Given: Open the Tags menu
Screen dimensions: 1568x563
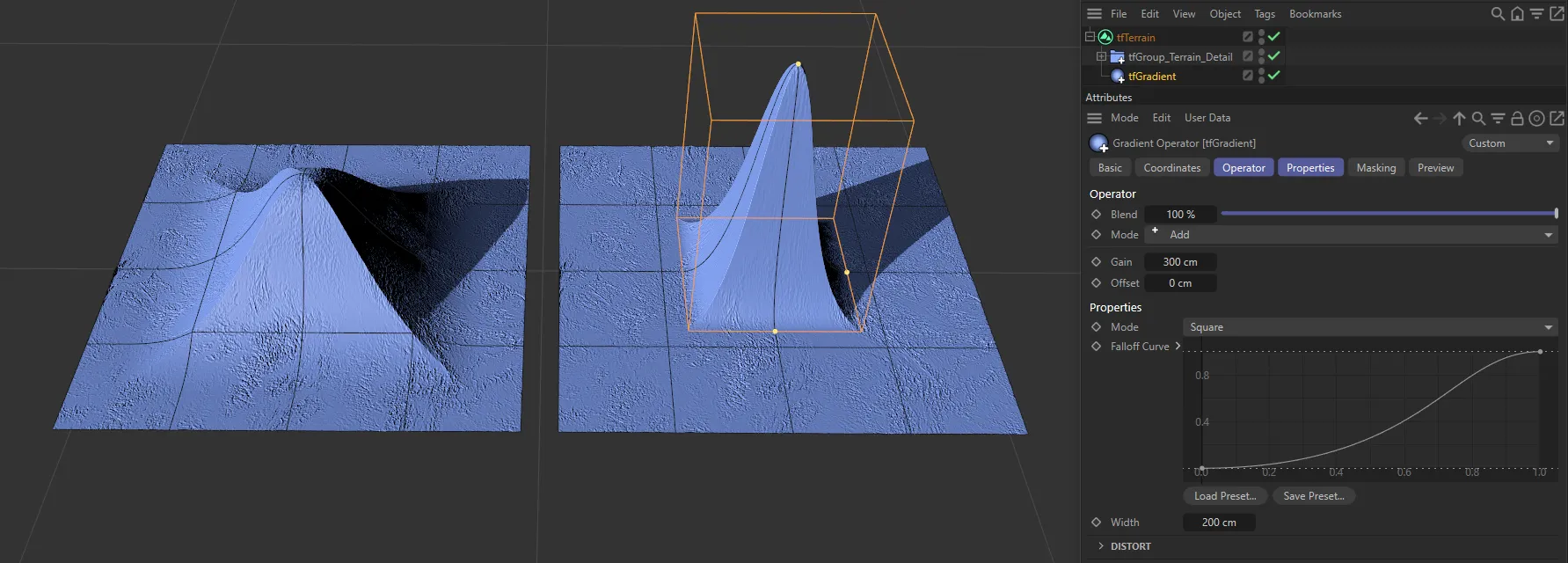Looking at the screenshot, I should click(x=1265, y=14).
